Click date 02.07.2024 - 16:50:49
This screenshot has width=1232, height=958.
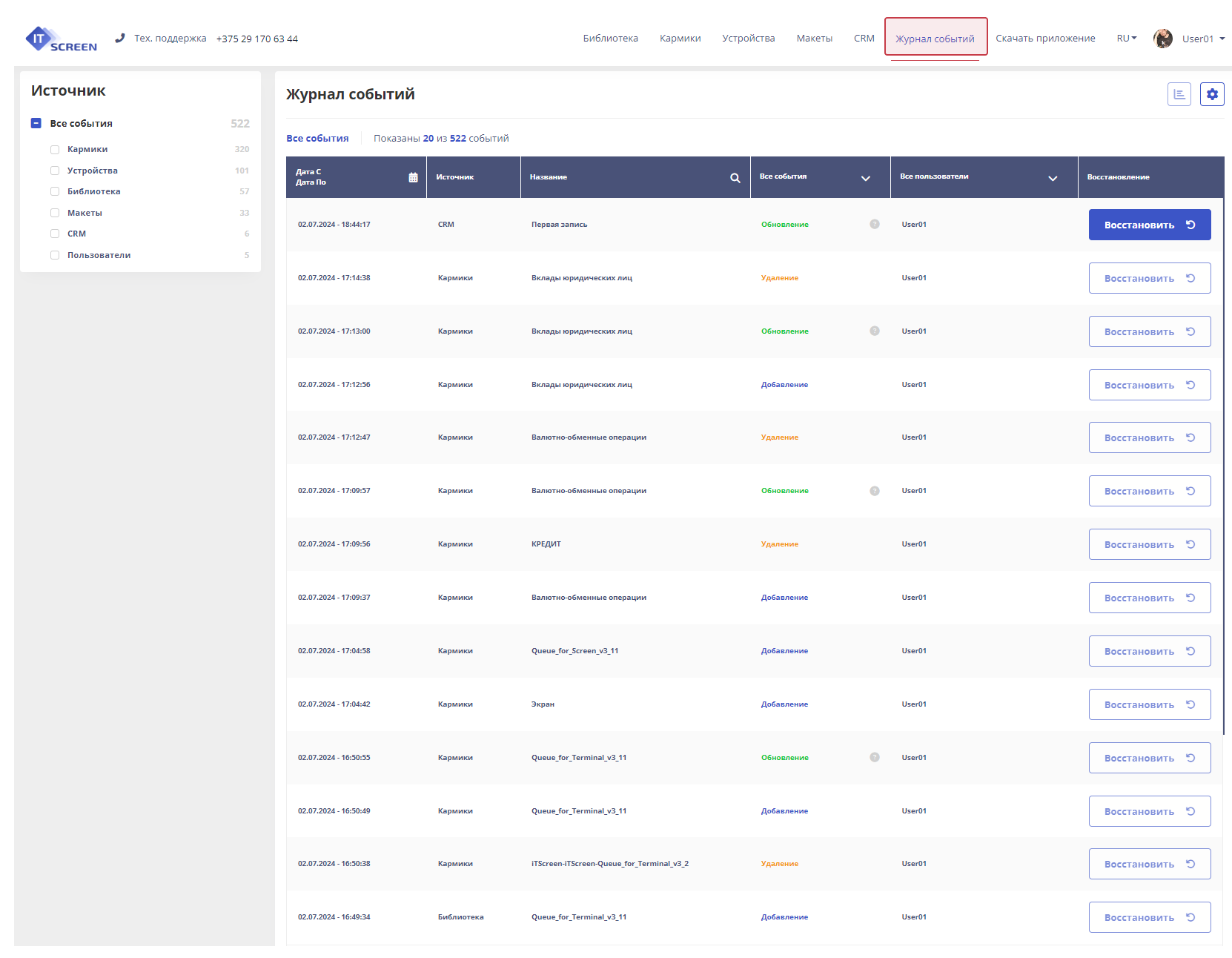334,811
